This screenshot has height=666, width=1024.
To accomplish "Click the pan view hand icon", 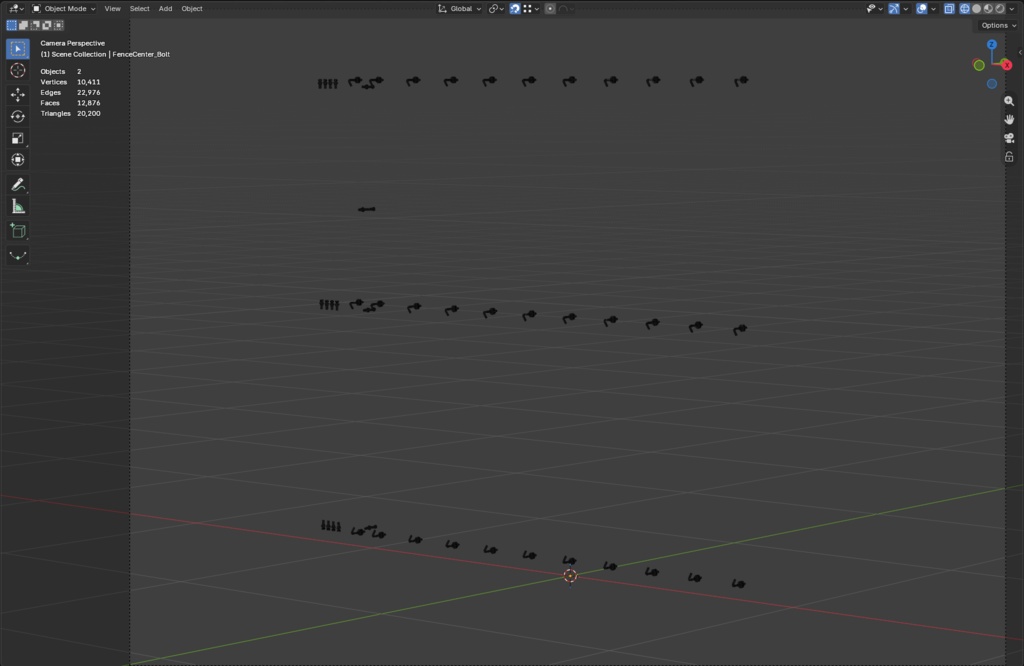I will coord(1009,119).
